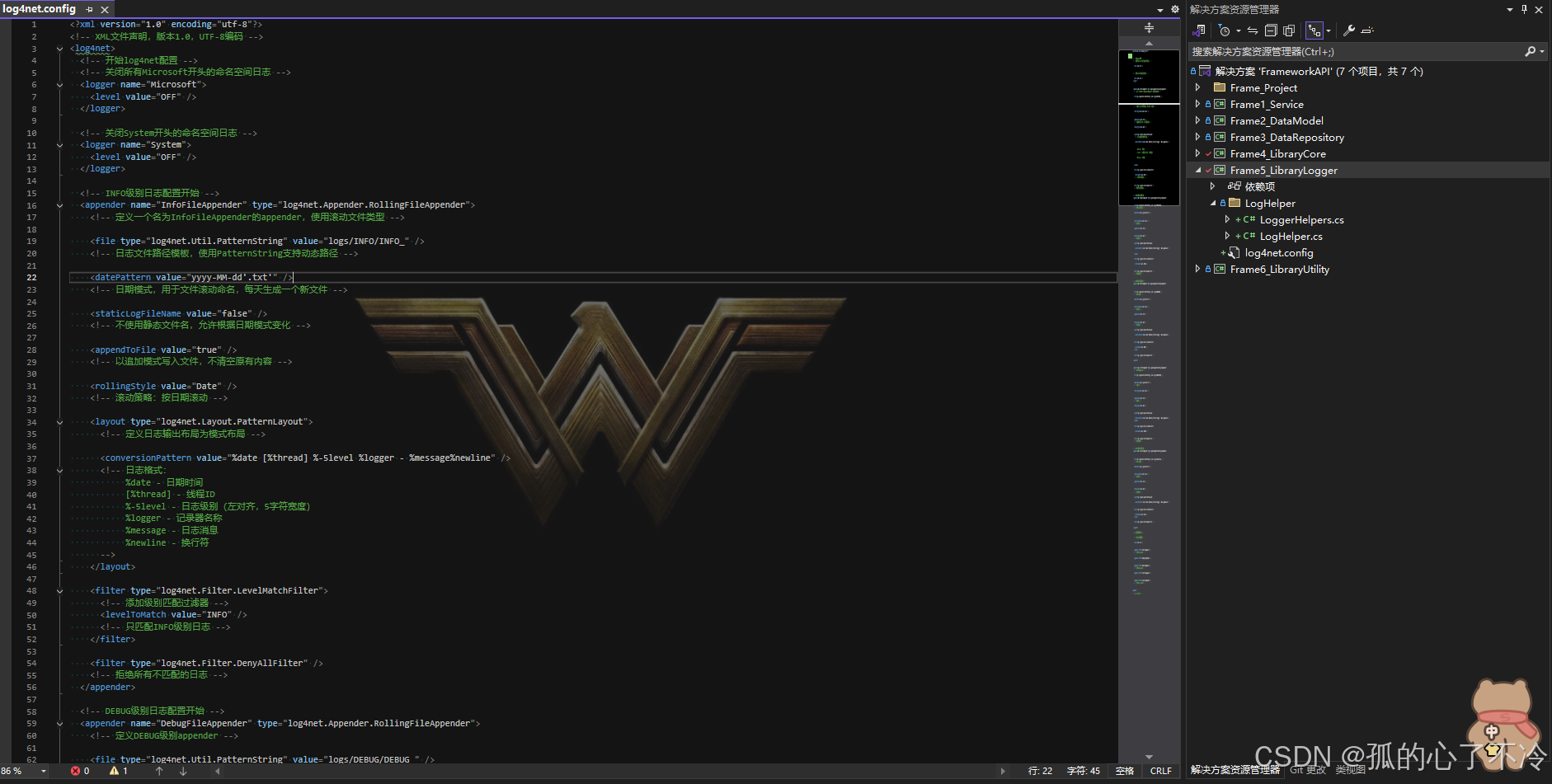The height and width of the screenshot is (784, 1552).
Task: Select Frame5_LibraryLogger project name
Action: [x=1284, y=171]
